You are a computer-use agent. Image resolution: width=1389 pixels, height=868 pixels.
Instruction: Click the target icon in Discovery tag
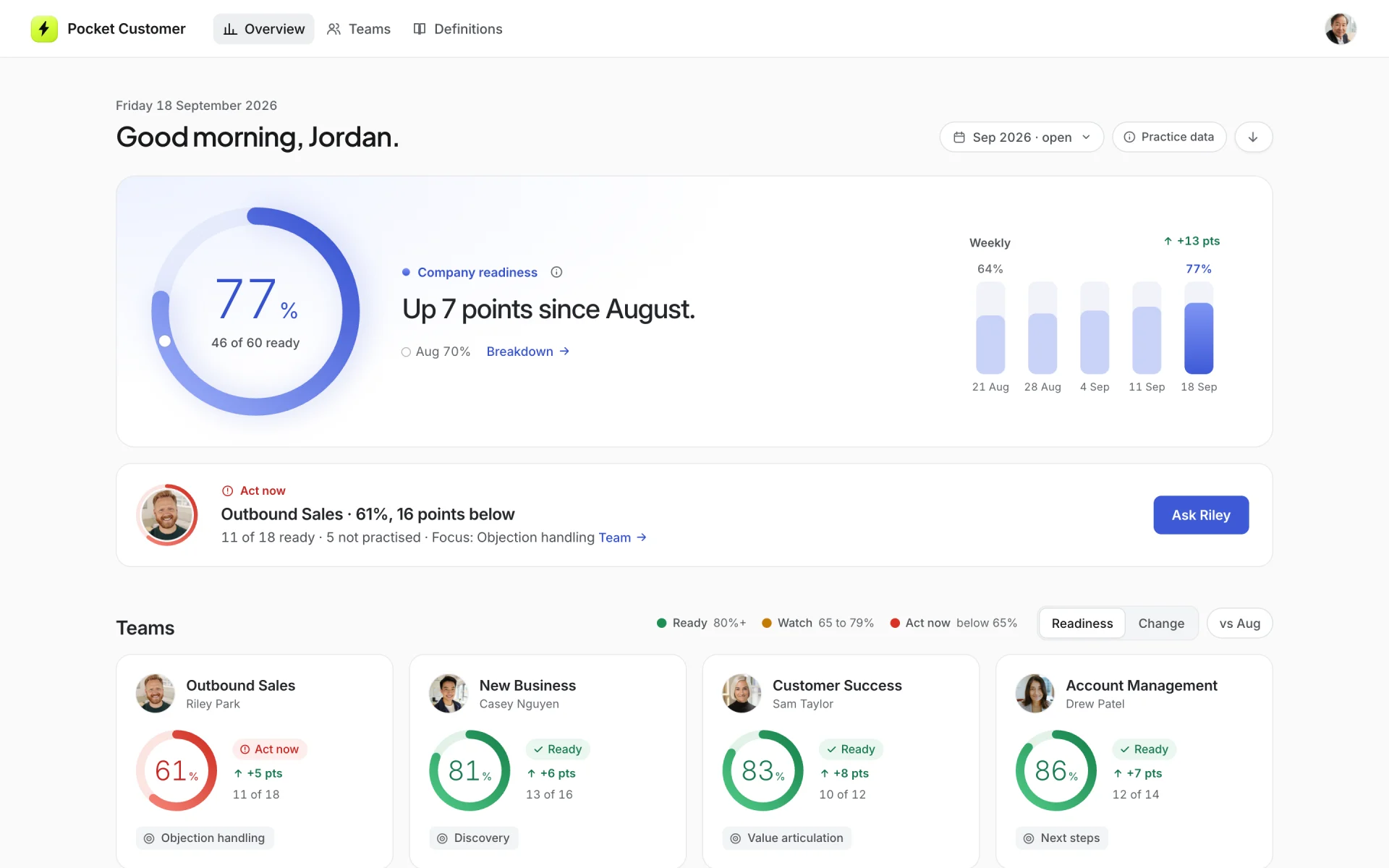click(x=442, y=838)
